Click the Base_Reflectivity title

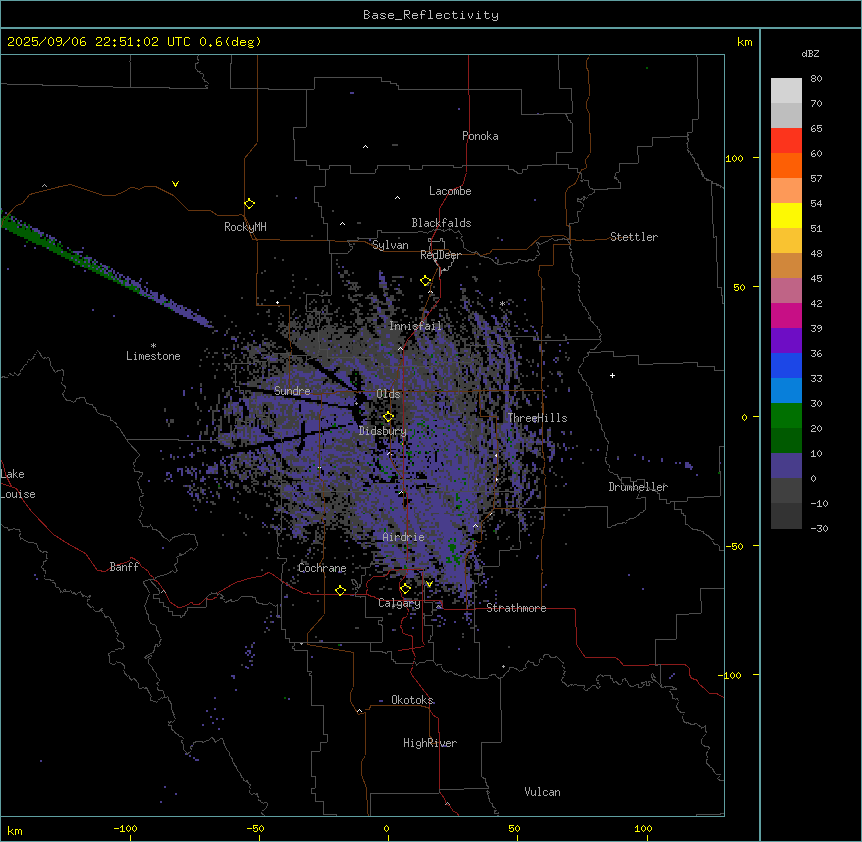pos(431,15)
